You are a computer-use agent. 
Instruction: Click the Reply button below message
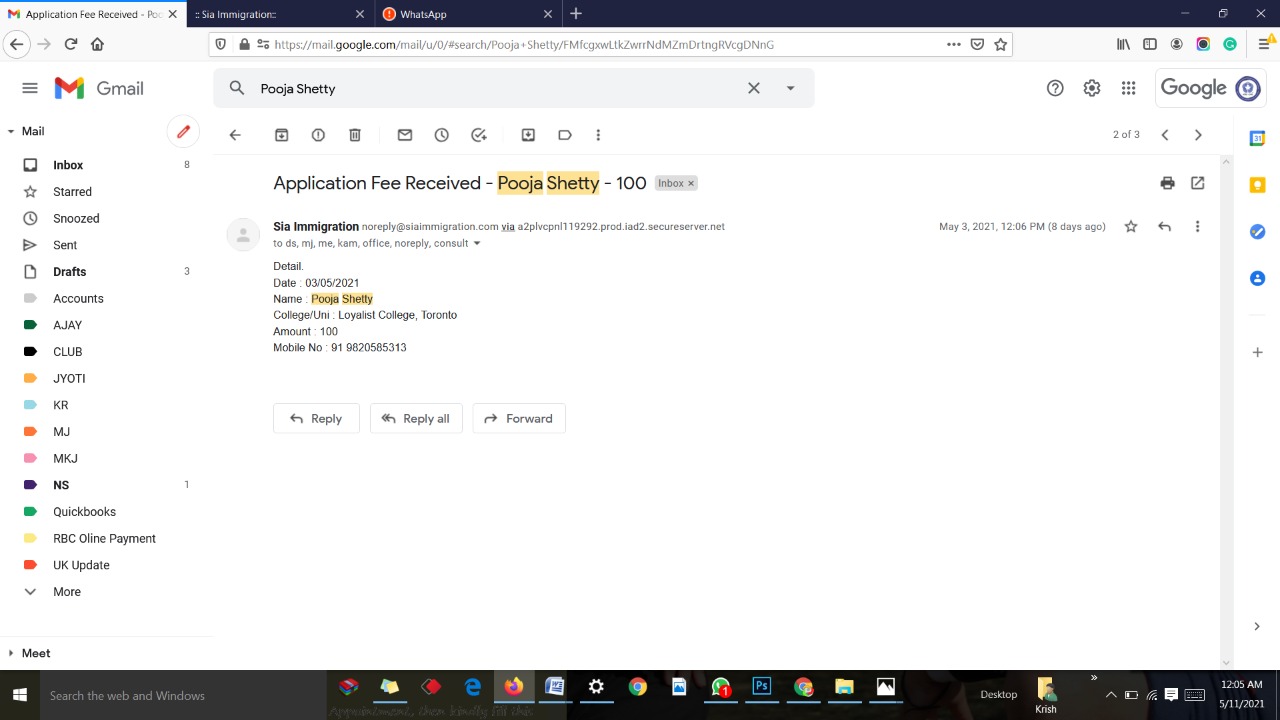tap(316, 418)
